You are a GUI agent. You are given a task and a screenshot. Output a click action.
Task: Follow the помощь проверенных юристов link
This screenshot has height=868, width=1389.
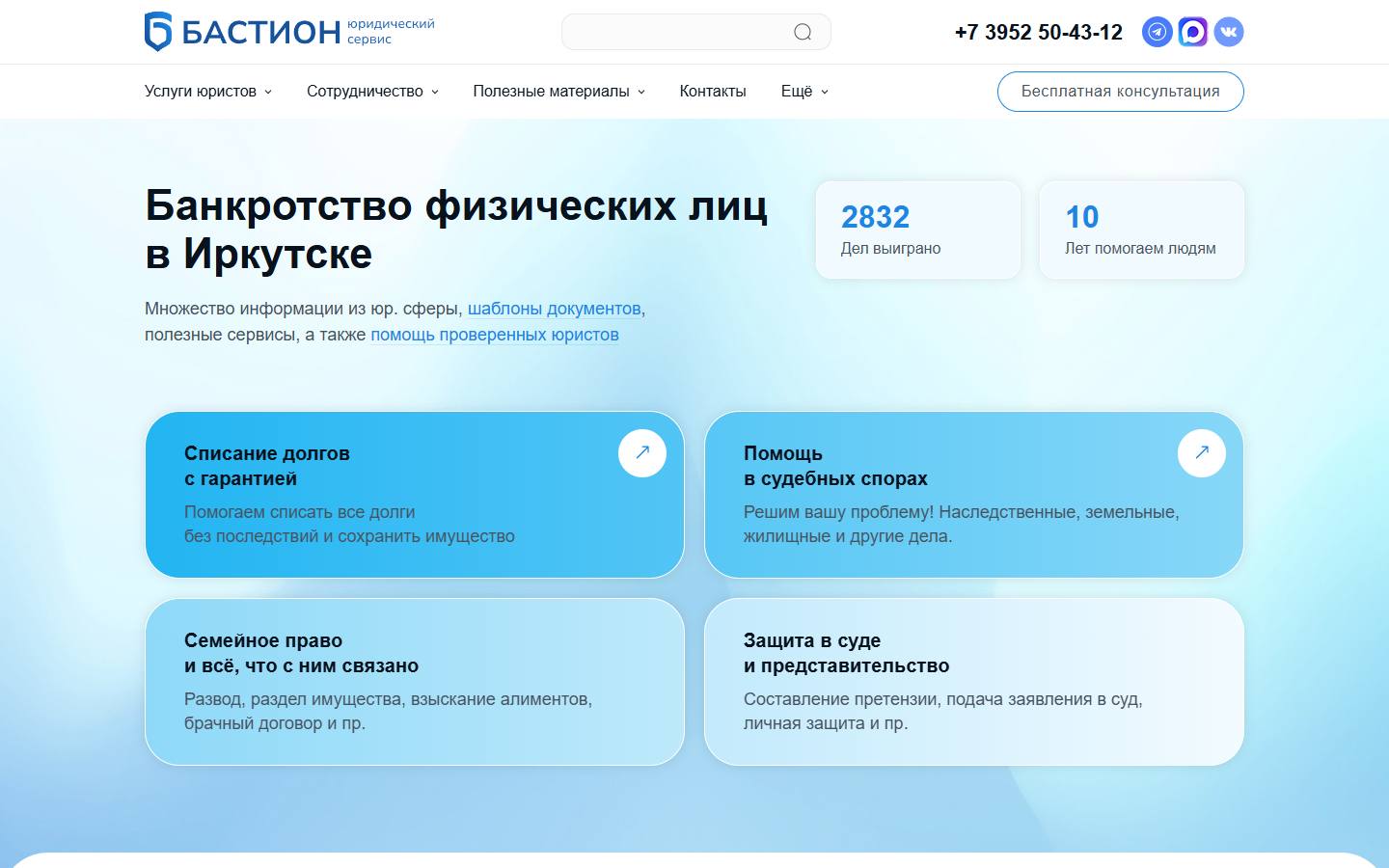coord(495,335)
